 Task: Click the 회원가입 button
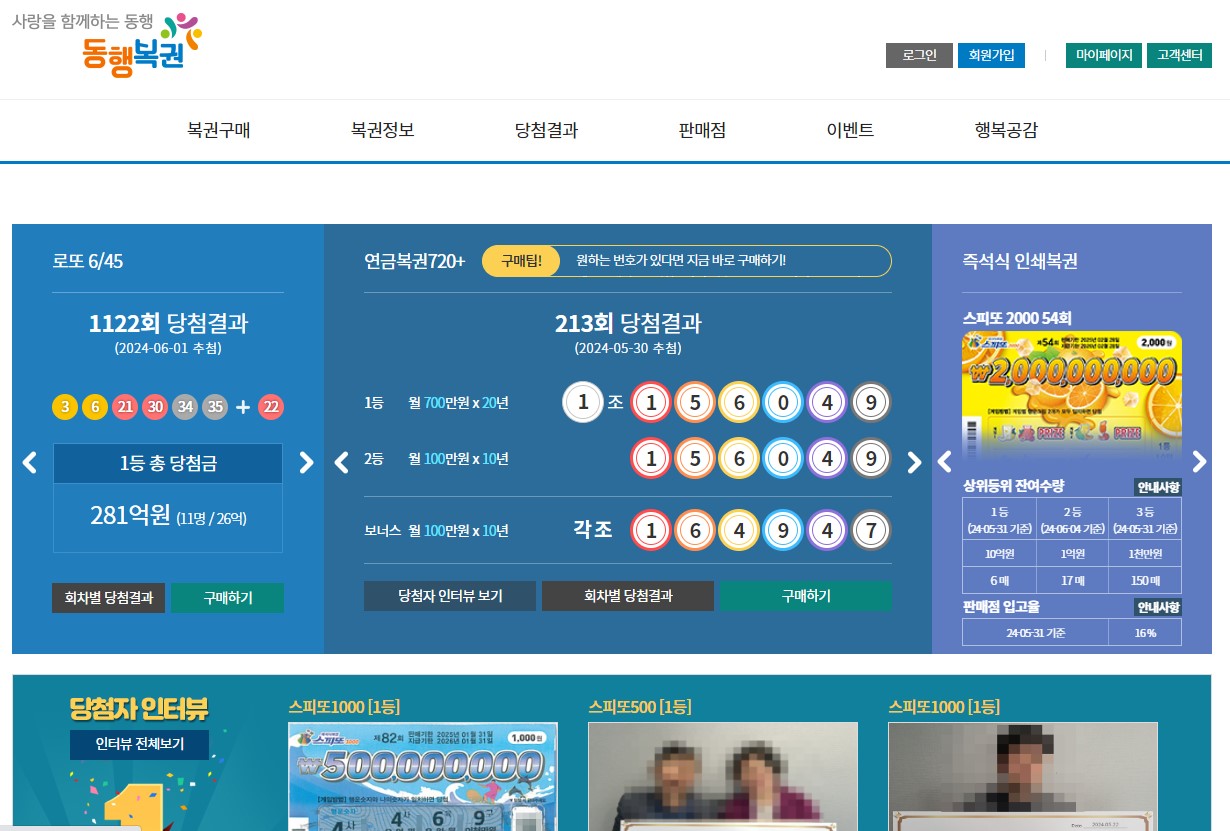(991, 56)
